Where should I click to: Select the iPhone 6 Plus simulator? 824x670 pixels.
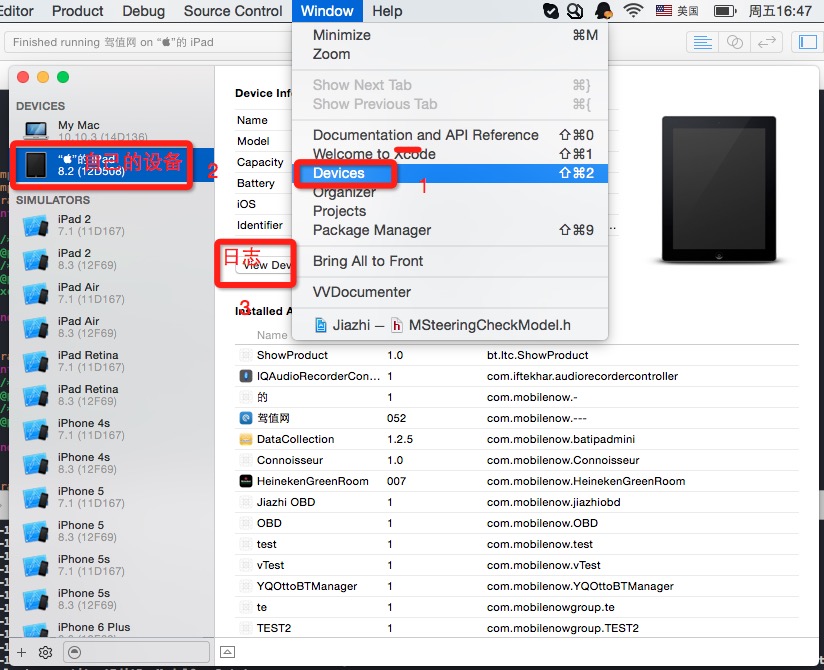click(x=112, y=627)
